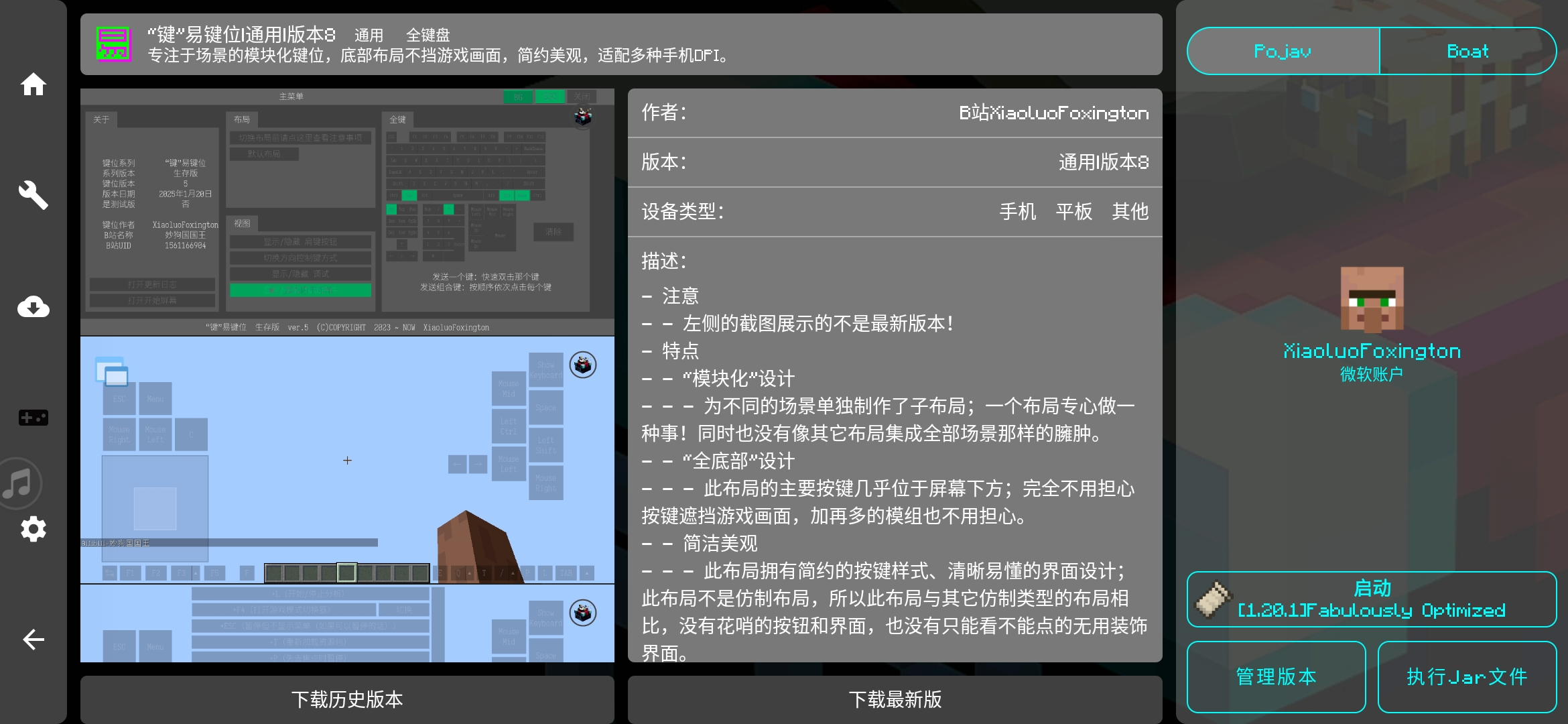Click the layout title “键”易键位|通用|版本8
Screen dimensions: 1568x724
(241, 34)
